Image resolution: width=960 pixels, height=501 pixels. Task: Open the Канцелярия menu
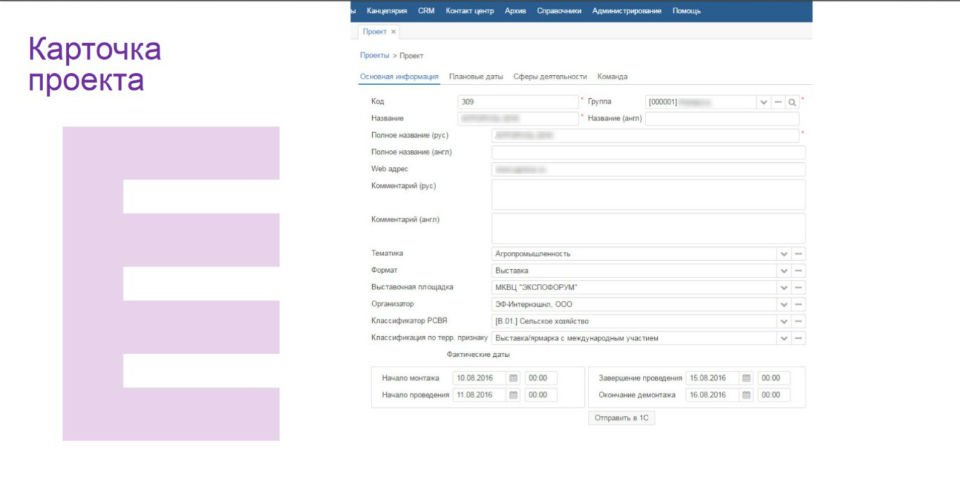click(x=386, y=11)
